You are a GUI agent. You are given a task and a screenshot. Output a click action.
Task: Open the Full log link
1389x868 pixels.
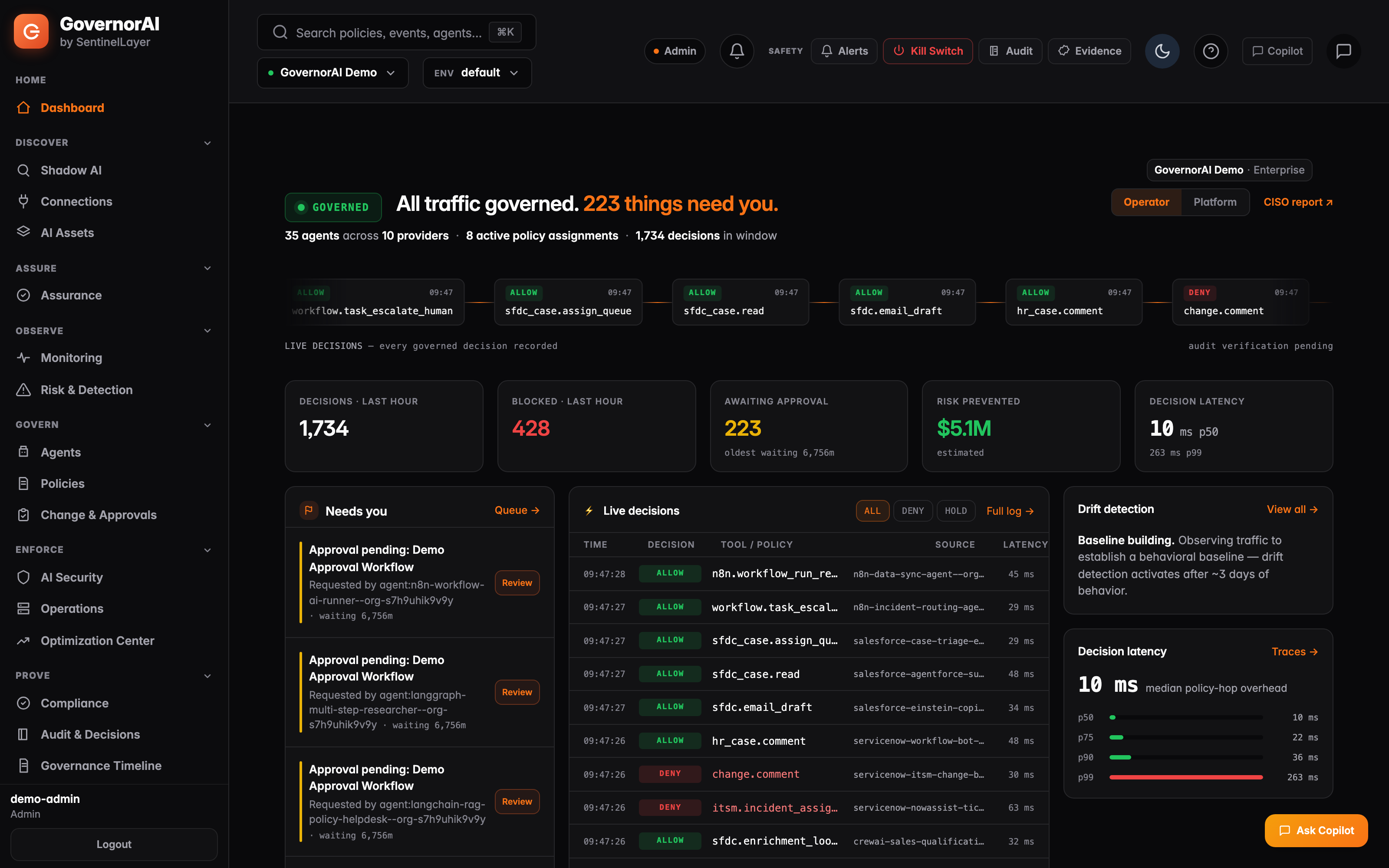[1010, 511]
